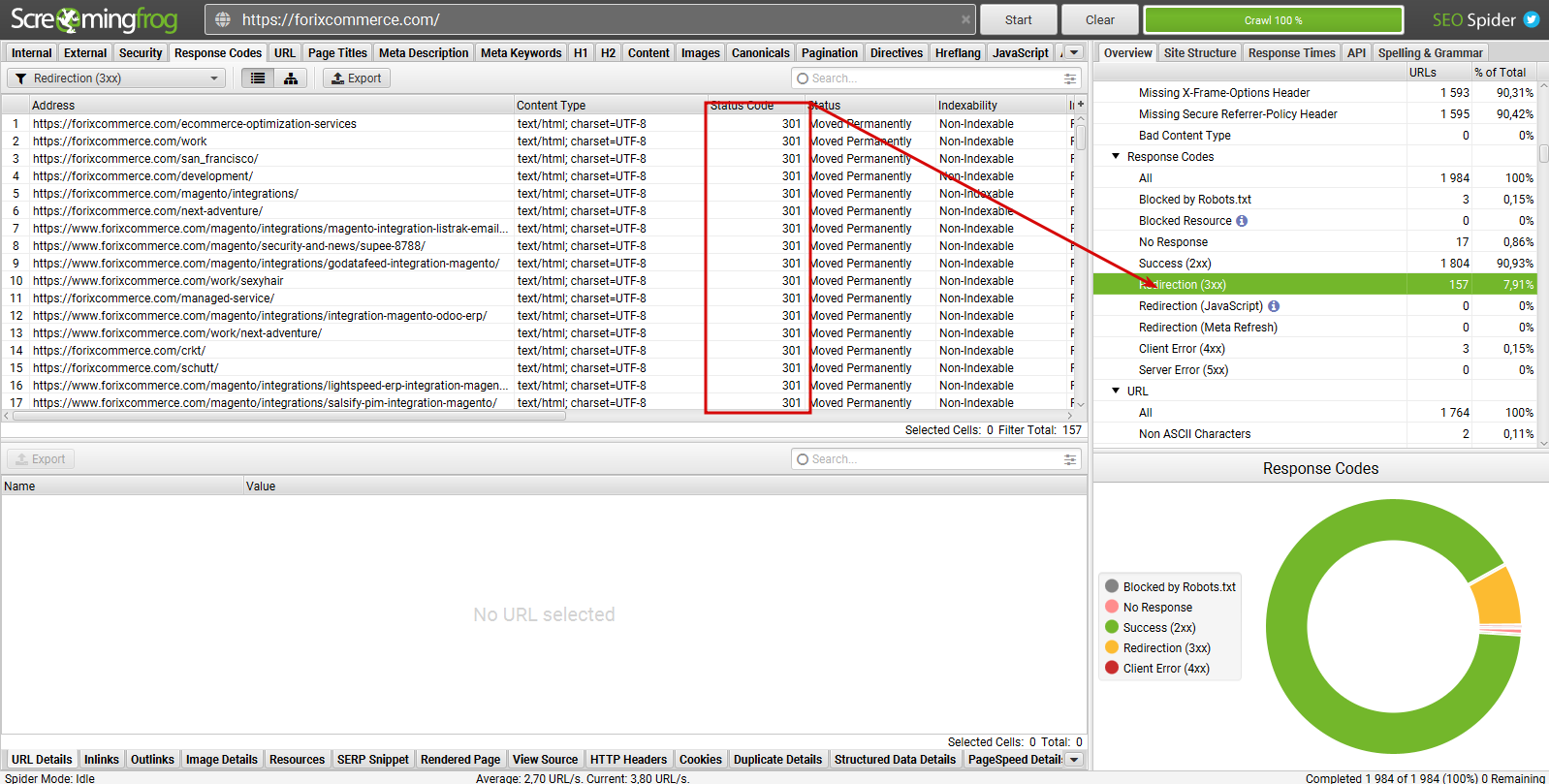Expand more bottom tabs dropdown arrow
Image resolution: width=1549 pixels, height=784 pixels.
point(1074,760)
